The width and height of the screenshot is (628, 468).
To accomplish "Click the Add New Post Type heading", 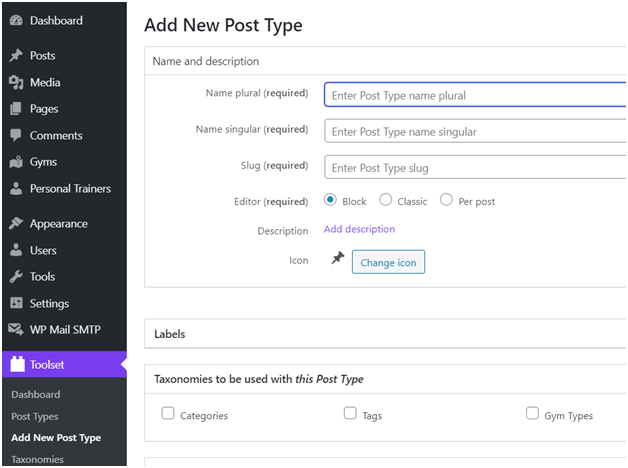I will pyautogui.click(x=223, y=25).
